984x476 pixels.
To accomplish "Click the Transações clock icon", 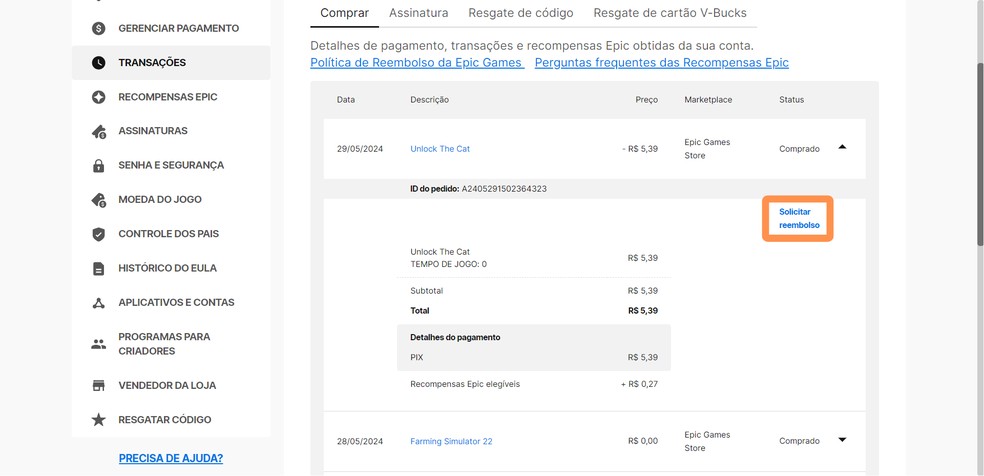I will [x=98, y=63].
